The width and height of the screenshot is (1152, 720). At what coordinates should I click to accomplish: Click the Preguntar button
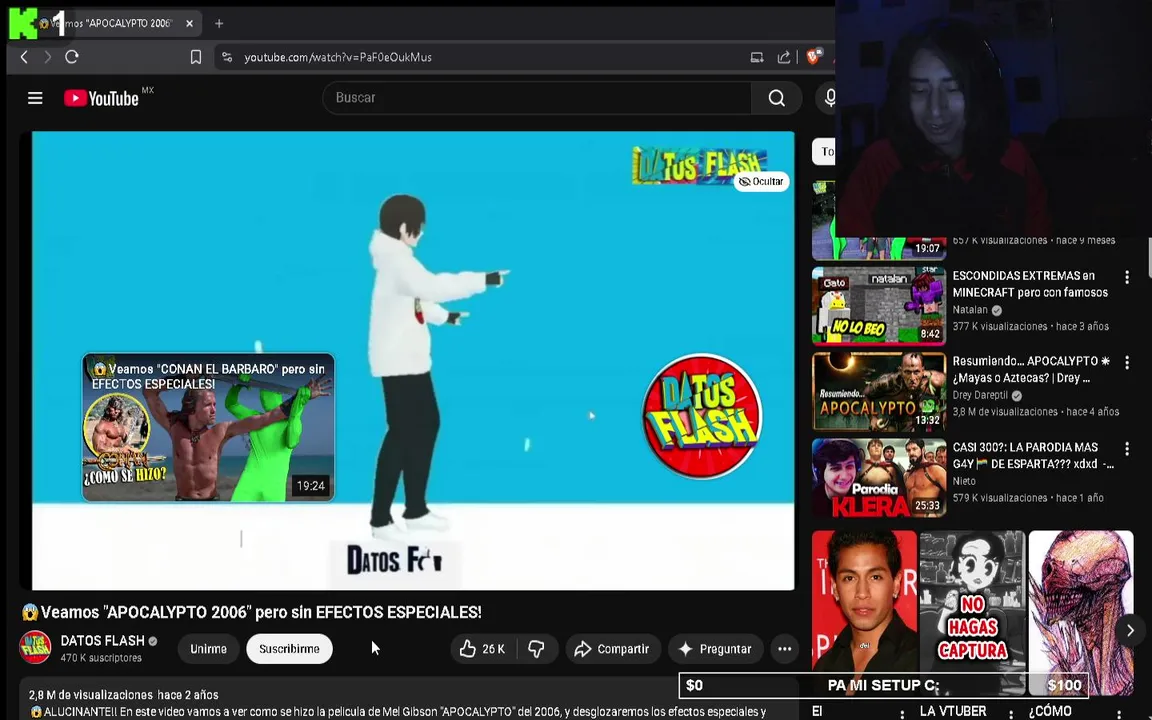pos(715,649)
